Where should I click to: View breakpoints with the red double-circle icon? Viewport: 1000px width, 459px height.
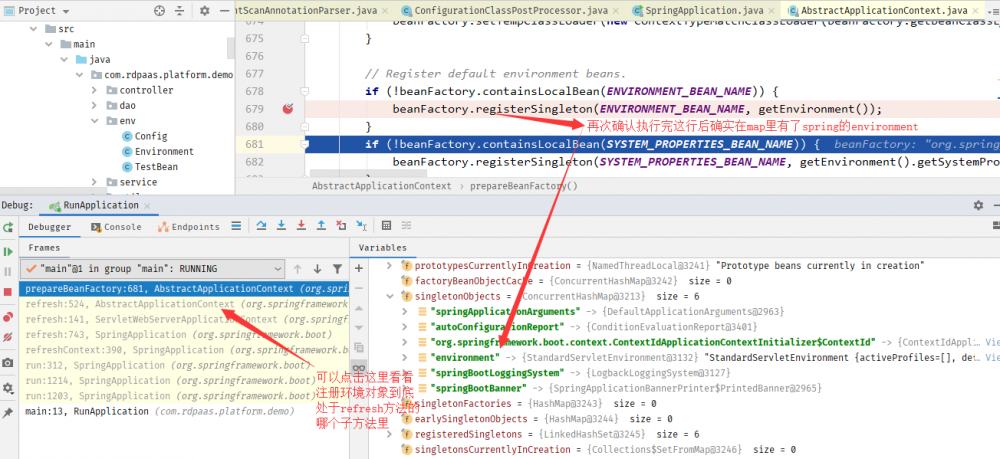click(8, 317)
